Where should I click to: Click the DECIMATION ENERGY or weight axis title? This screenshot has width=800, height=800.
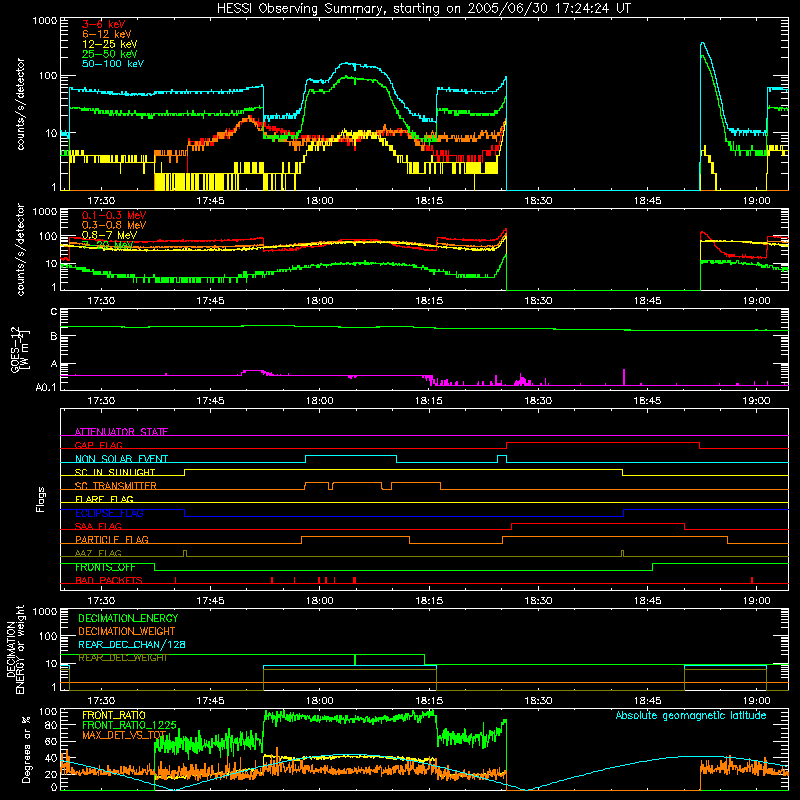15,650
